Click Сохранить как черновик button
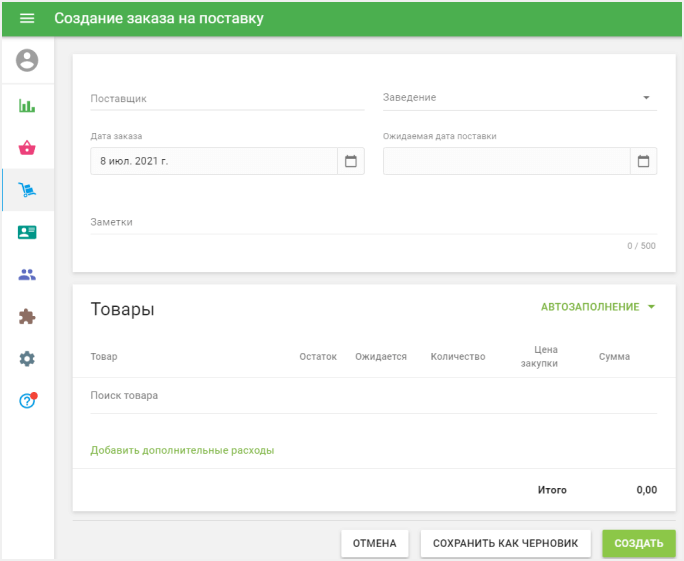 tap(505, 543)
